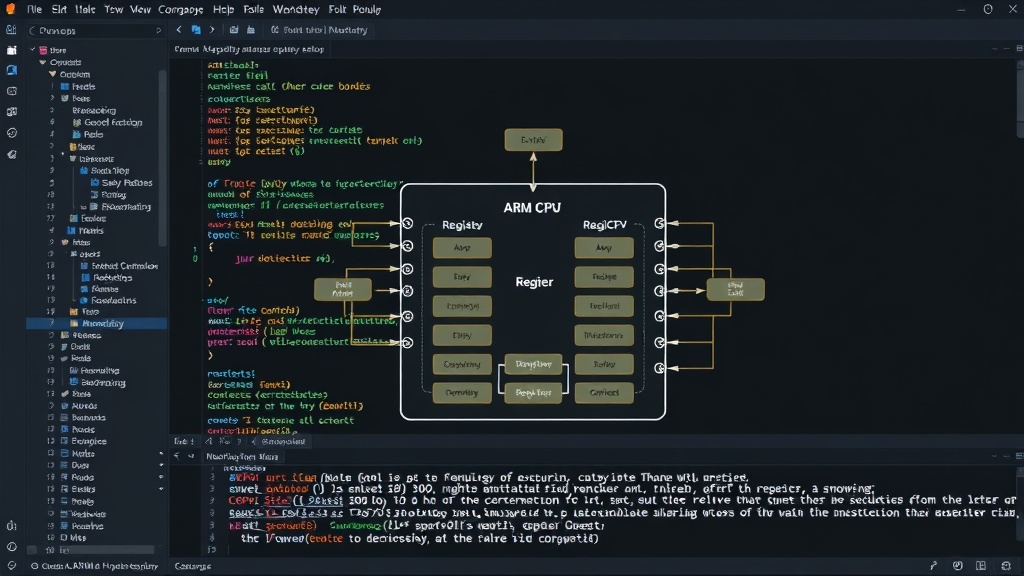Click the orange app logo in title bar
This screenshot has height=576, width=1024.
coord(10,8)
